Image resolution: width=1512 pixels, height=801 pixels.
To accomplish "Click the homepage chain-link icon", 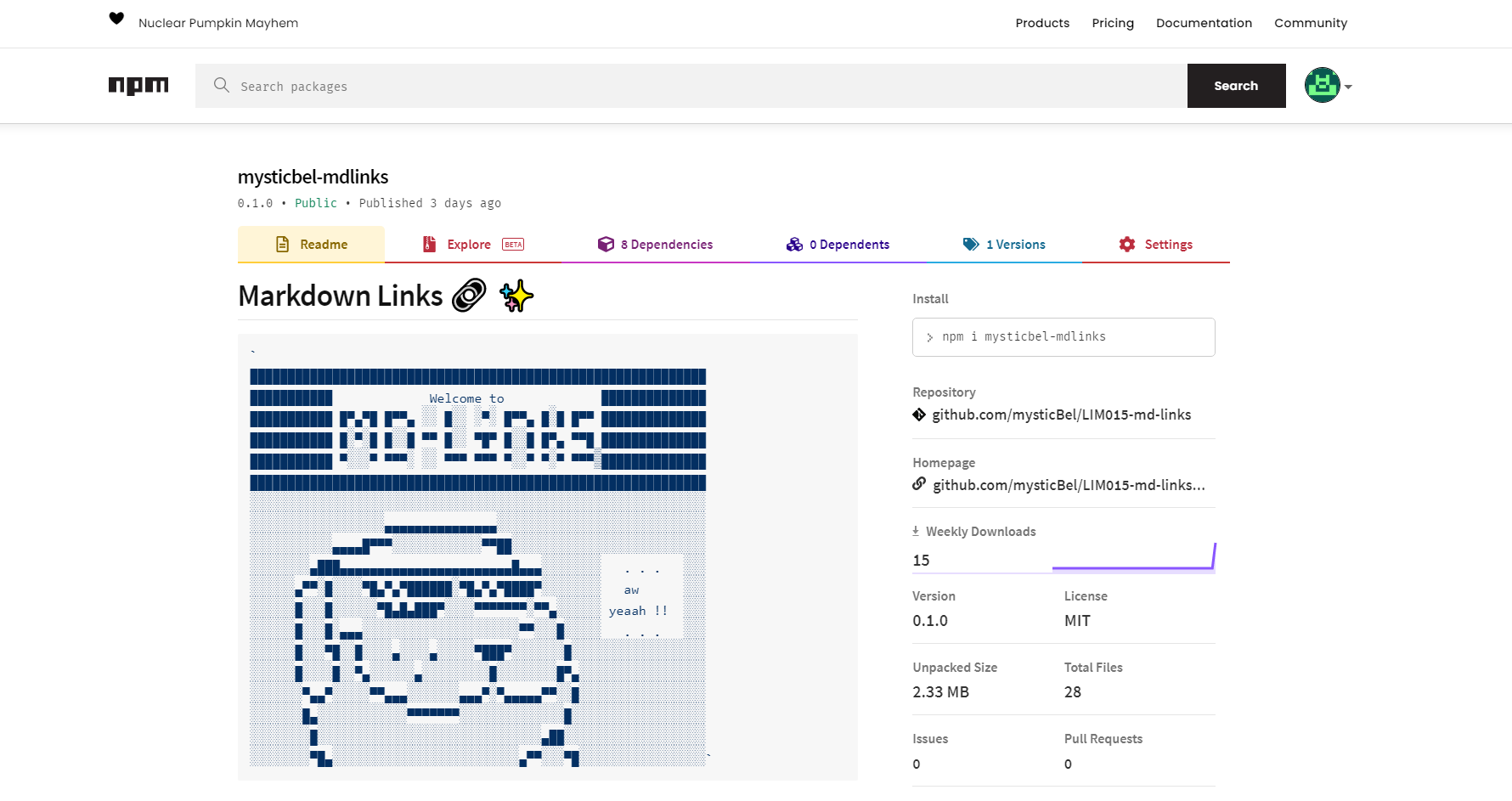I will pos(919,484).
